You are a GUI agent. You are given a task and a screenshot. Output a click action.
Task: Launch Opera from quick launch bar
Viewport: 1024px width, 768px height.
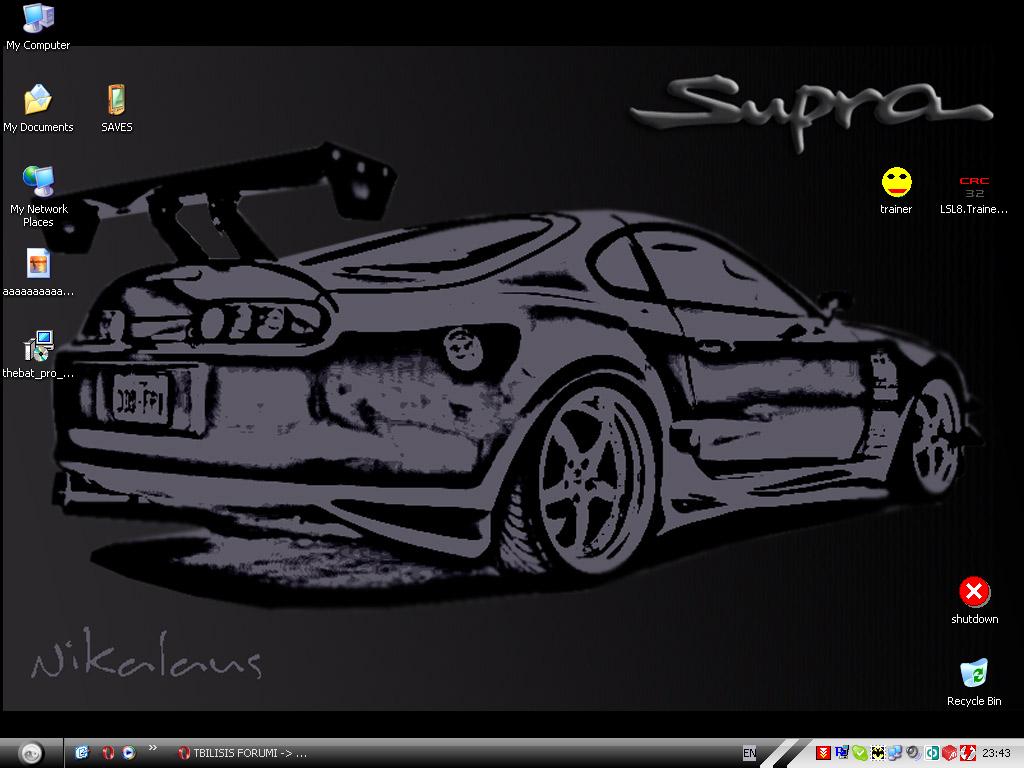(x=108, y=752)
